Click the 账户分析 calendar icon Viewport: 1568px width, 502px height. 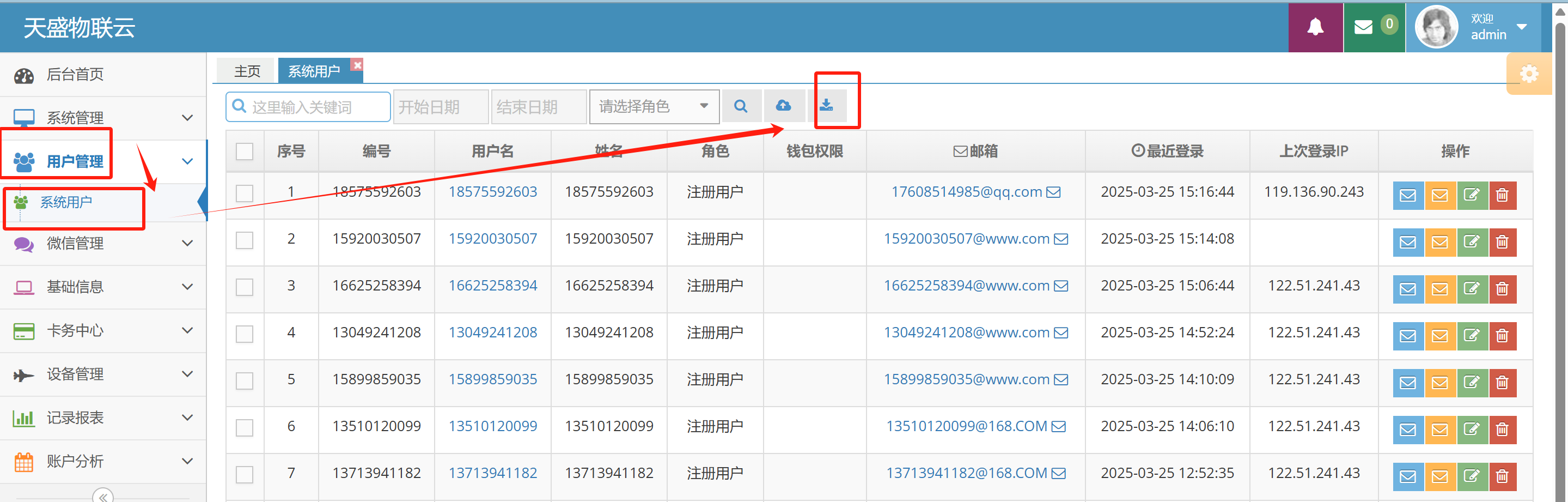pyautogui.click(x=24, y=462)
